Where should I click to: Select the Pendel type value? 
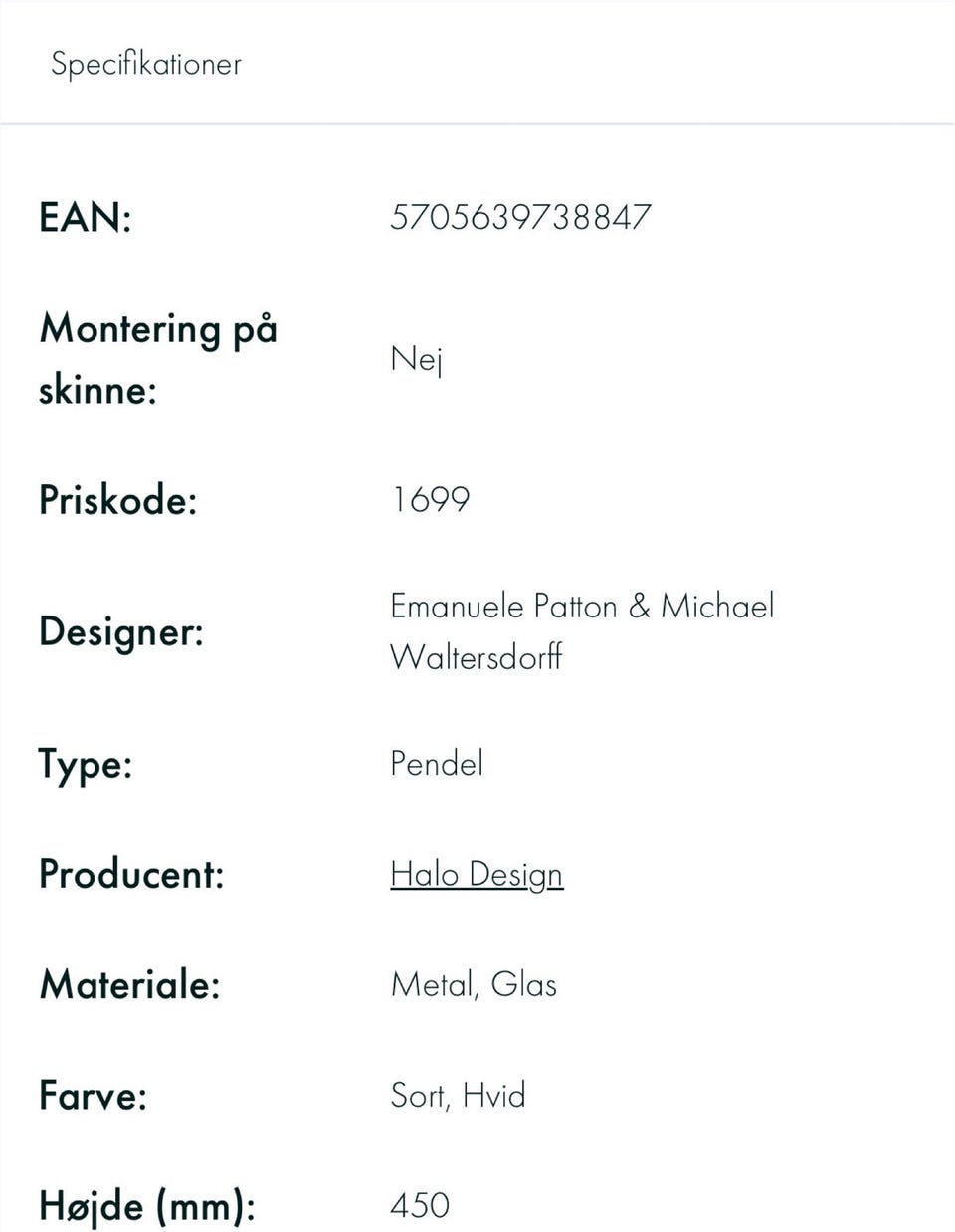[x=437, y=764]
